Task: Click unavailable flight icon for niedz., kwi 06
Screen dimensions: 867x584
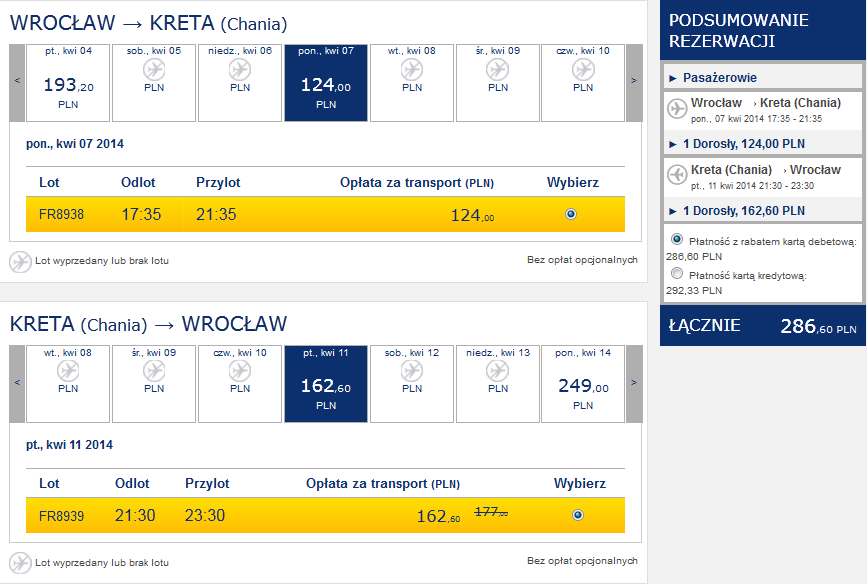Action: [240, 70]
